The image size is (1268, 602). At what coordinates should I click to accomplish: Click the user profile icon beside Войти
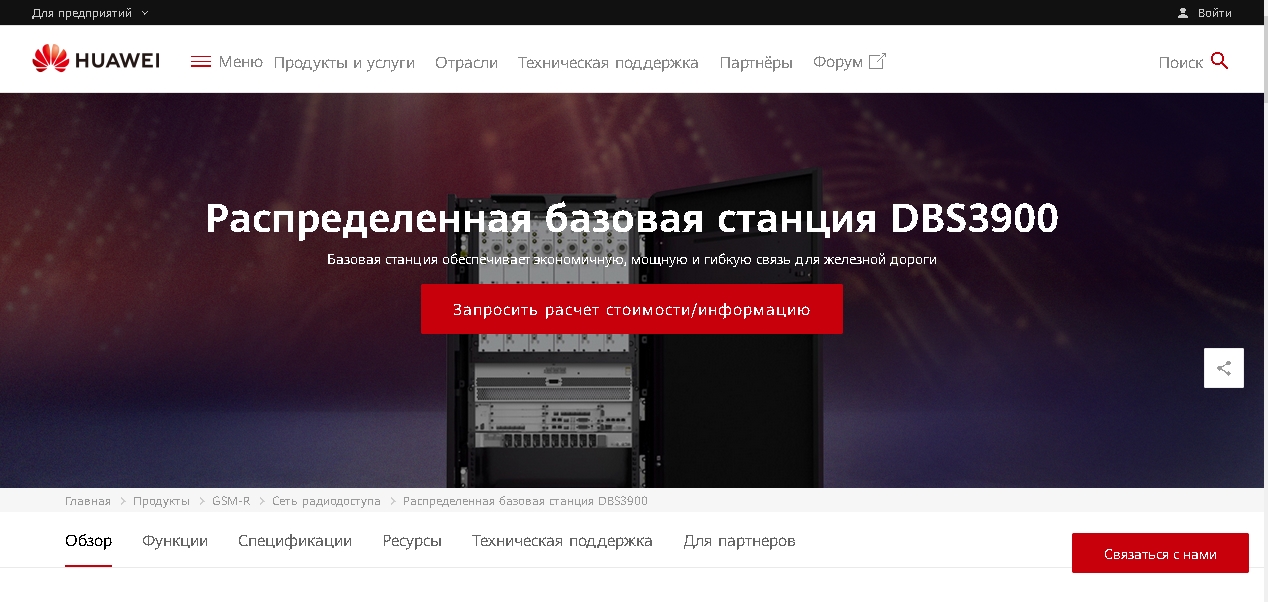(x=1183, y=13)
